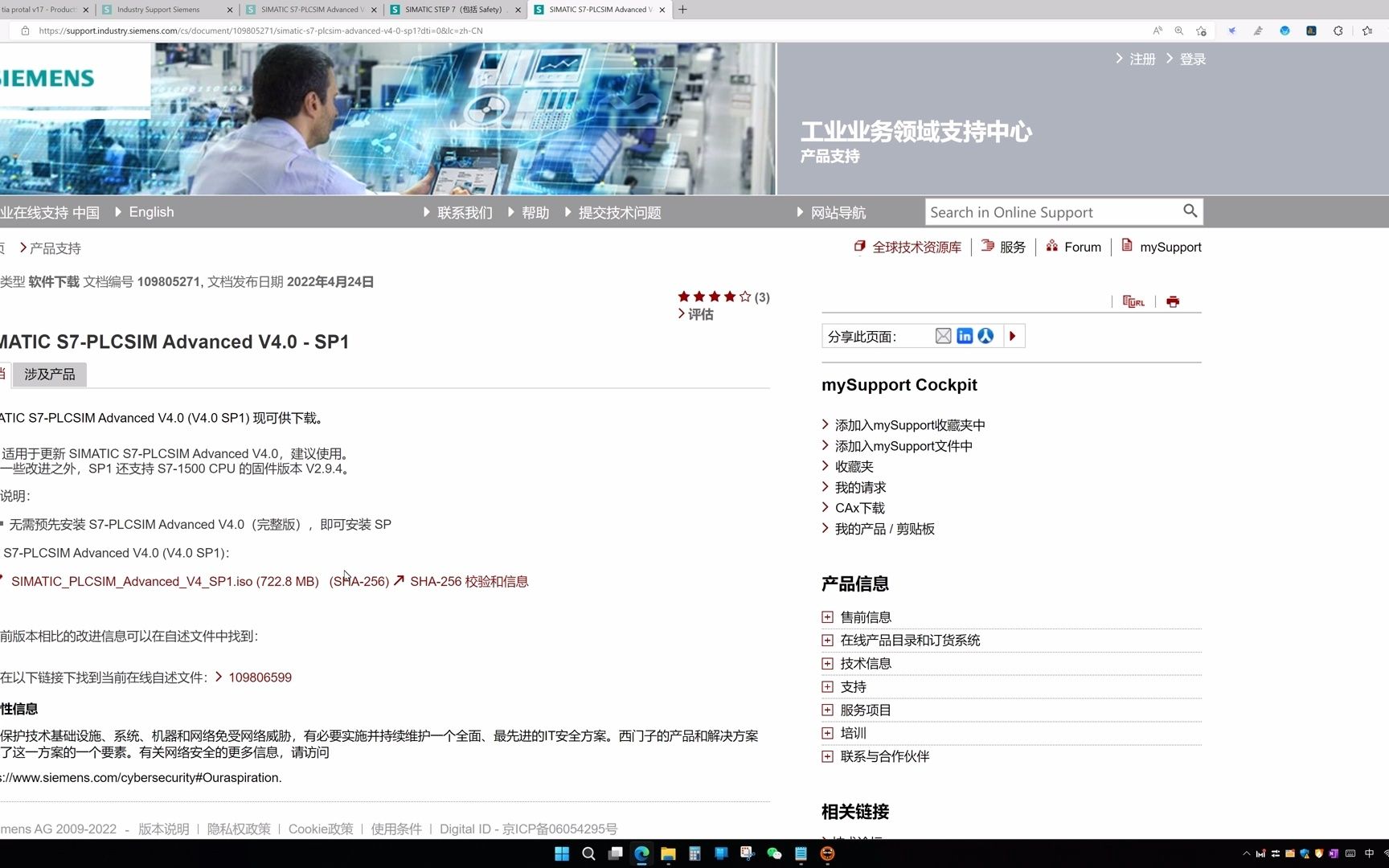
Task: Click the Forum icon link
Action: (1051, 246)
